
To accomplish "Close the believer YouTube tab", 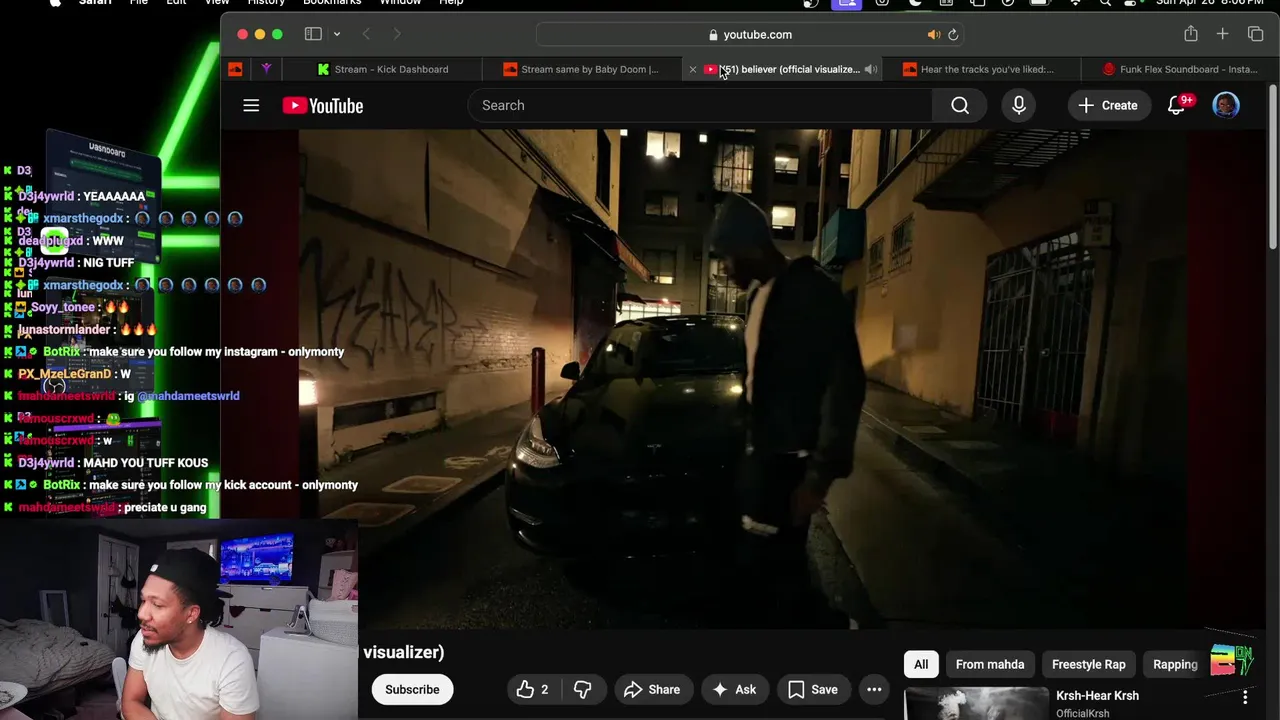I will (692, 69).
